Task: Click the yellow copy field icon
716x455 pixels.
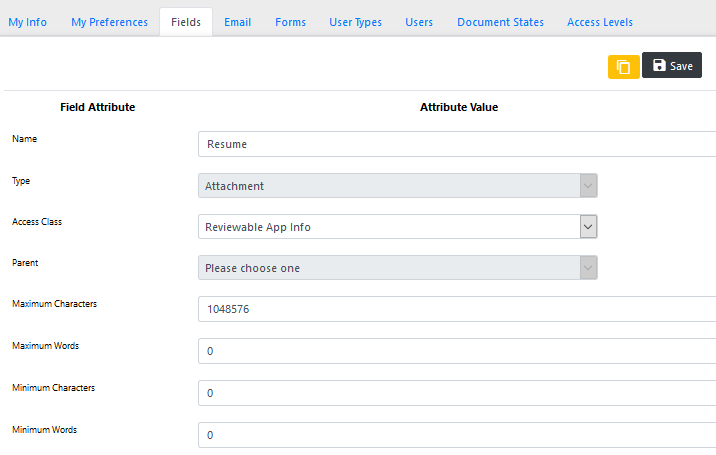Action: pyautogui.click(x=623, y=67)
